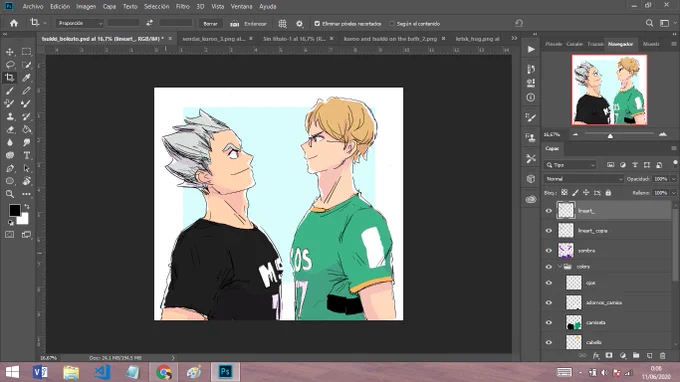Image resolution: width=680 pixels, height=382 pixels.
Task: Open the Normal blend mode dropdown
Action: [x=583, y=179]
